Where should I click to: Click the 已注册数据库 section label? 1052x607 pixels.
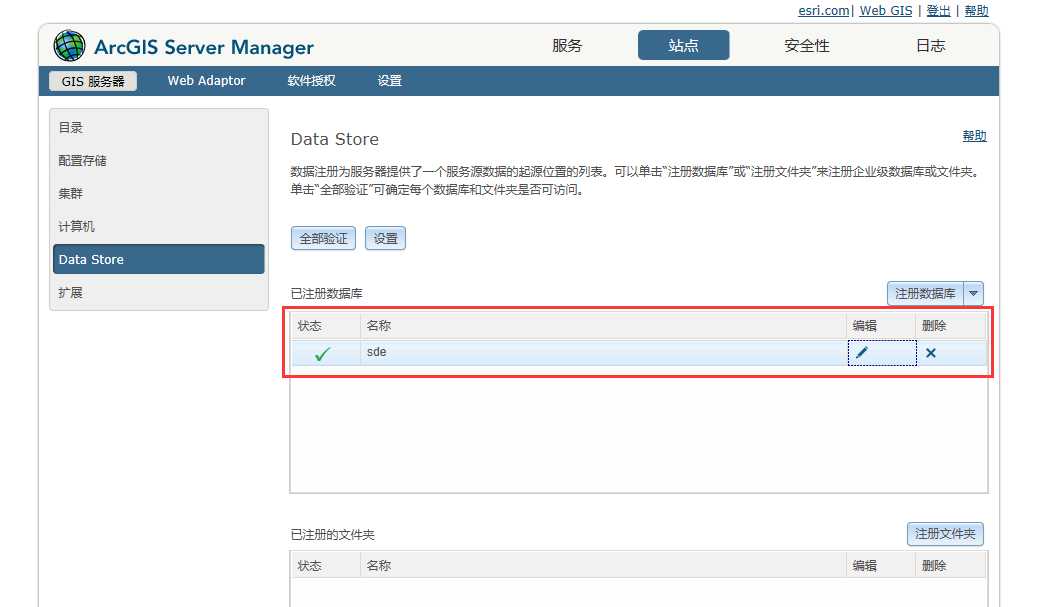coord(326,293)
